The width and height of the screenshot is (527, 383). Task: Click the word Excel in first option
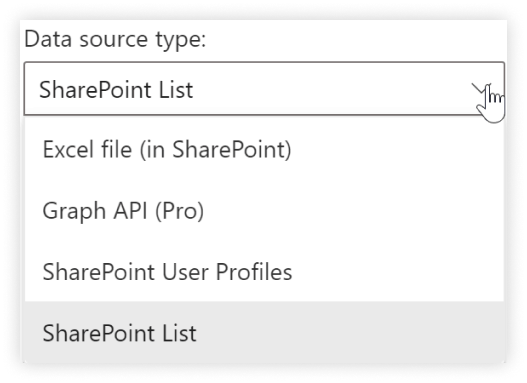click(x=68, y=149)
